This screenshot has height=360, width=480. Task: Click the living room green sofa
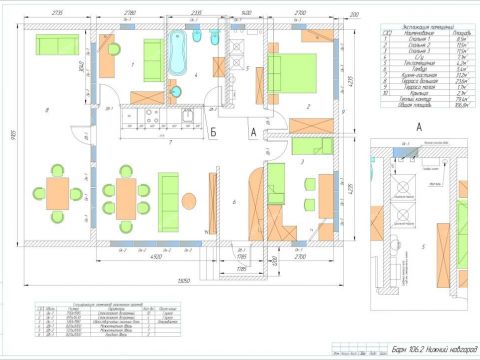coord(168,202)
